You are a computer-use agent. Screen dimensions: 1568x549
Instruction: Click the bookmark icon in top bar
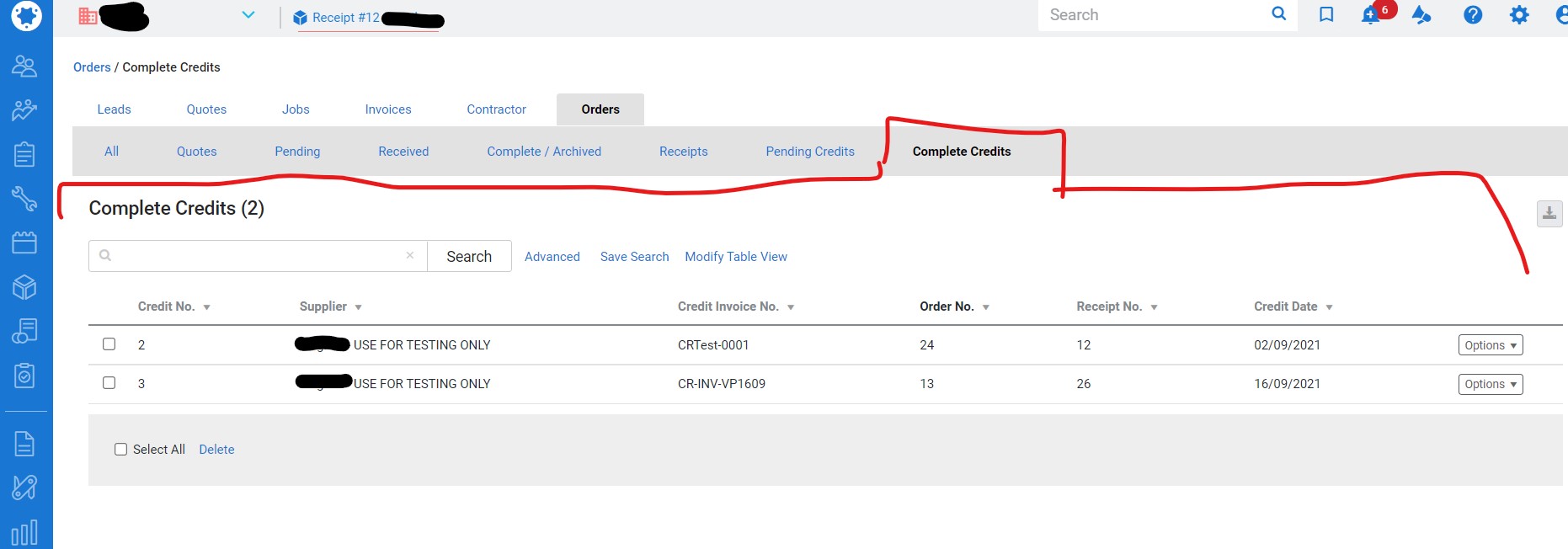(x=1326, y=14)
